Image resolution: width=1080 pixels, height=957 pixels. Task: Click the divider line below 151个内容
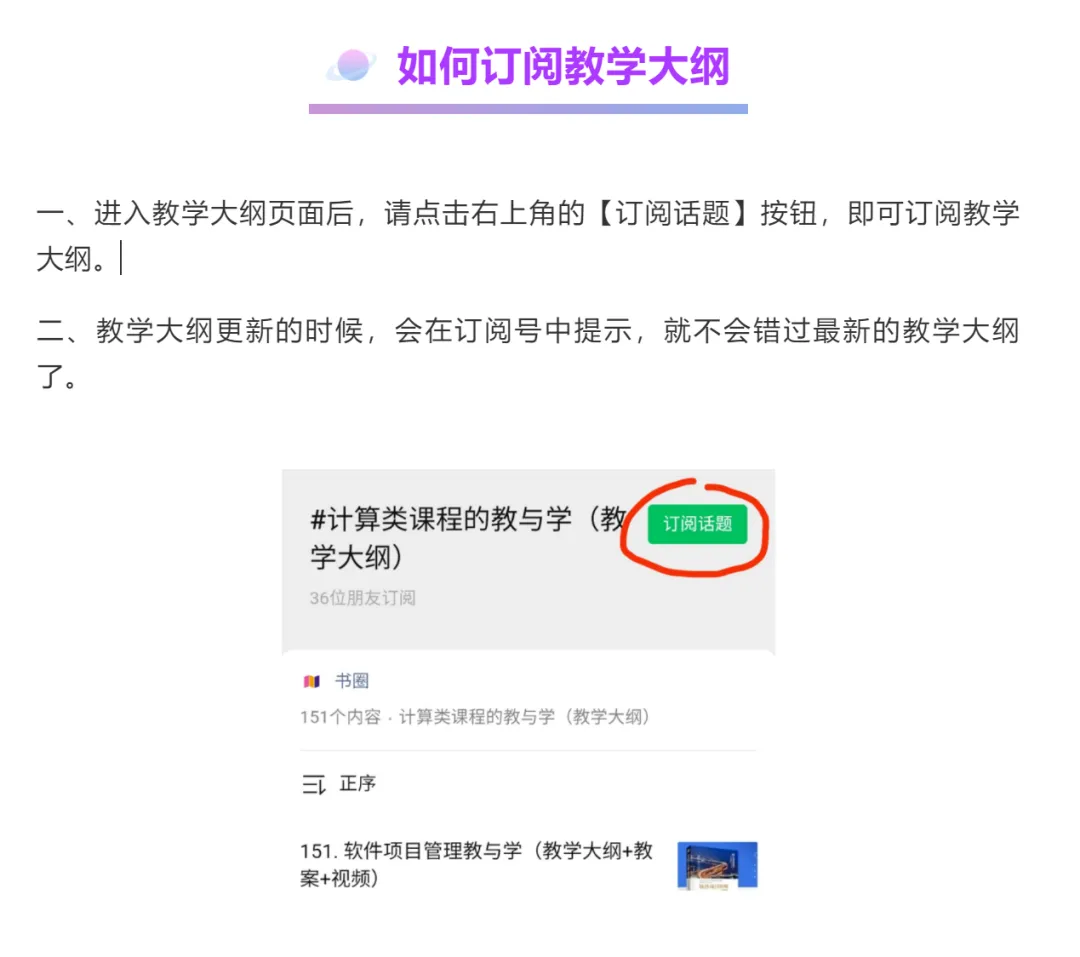click(528, 750)
